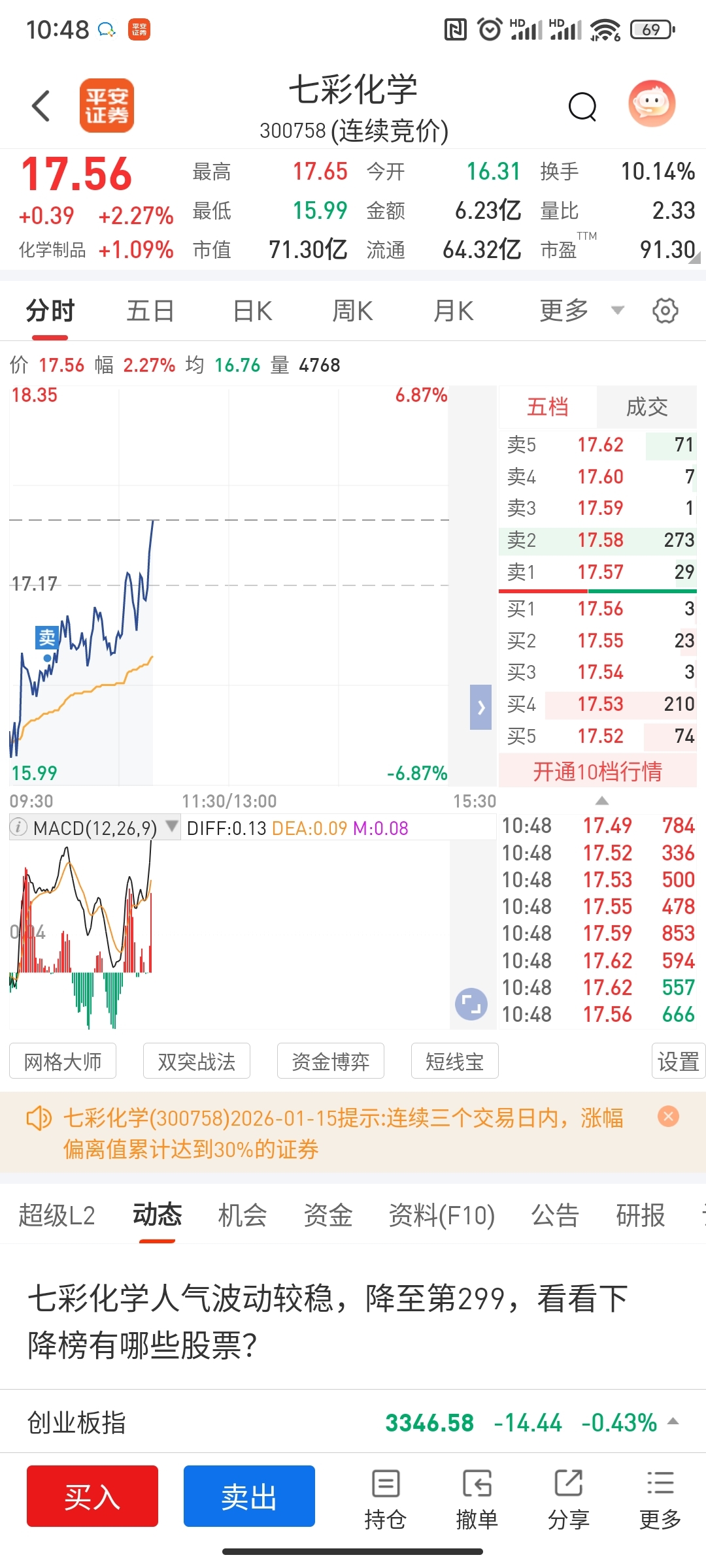706x1568 pixels.
Task: Tap the 卖 marker on chart
Action: (47, 637)
